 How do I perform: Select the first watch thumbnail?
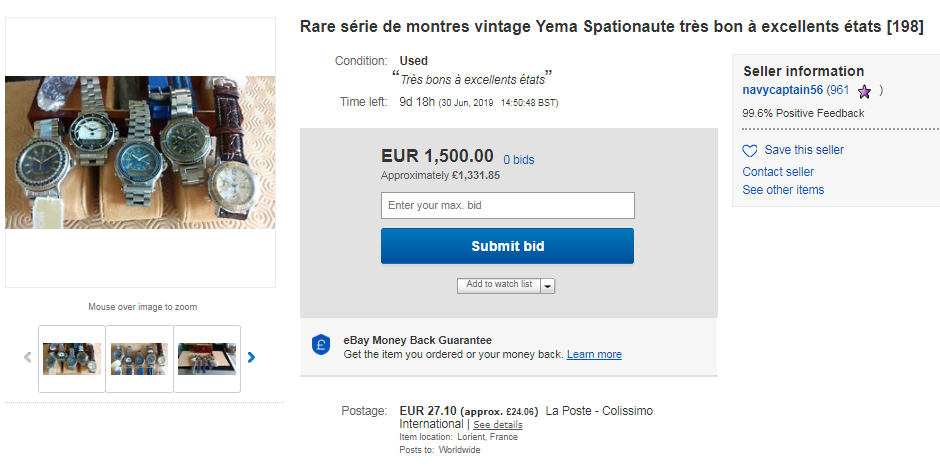click(72, 358)
